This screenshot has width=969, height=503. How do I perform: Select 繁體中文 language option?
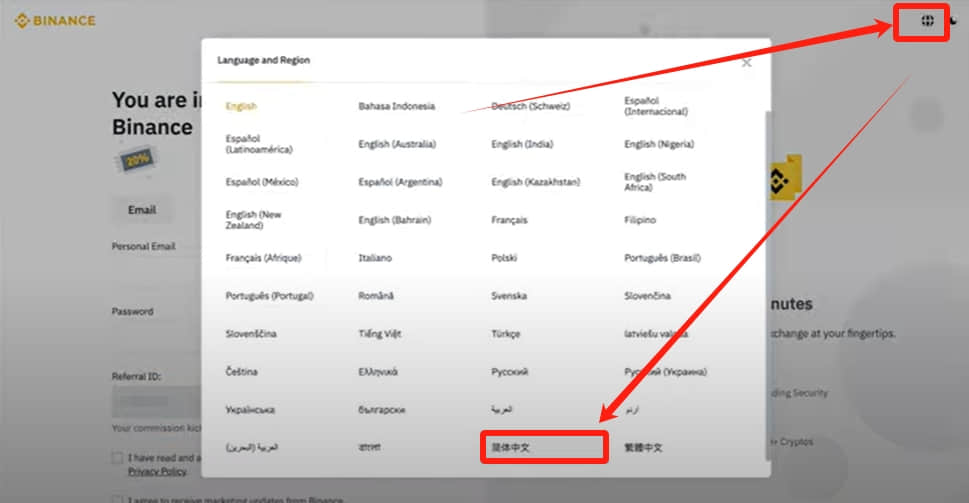tap(643, 447)
